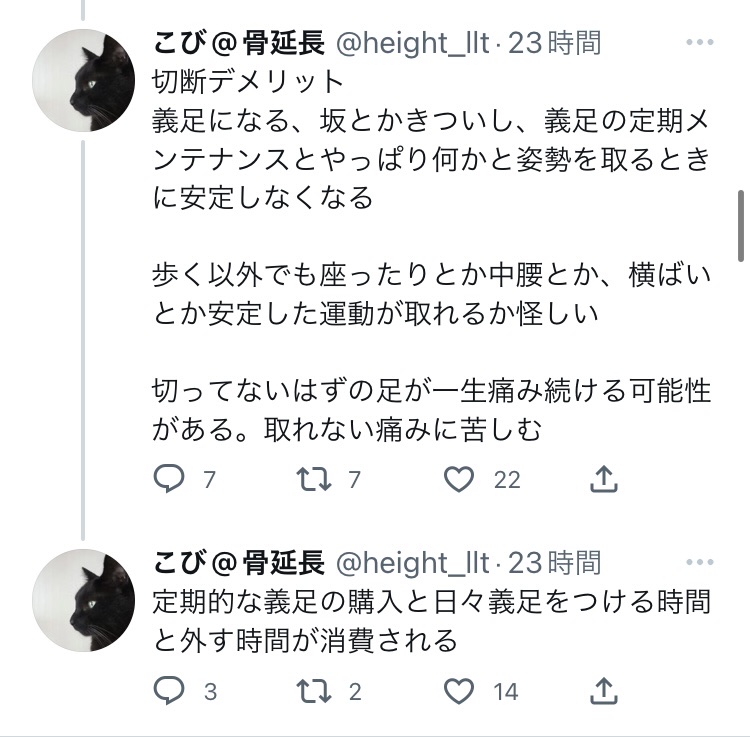Open black cat avatar on second tweet

click(84, 600)
